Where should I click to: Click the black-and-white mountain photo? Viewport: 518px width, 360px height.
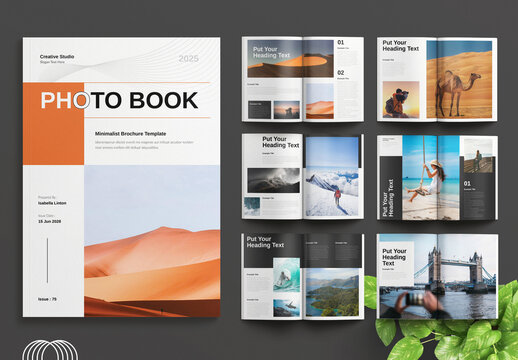(x=273, y=180)
